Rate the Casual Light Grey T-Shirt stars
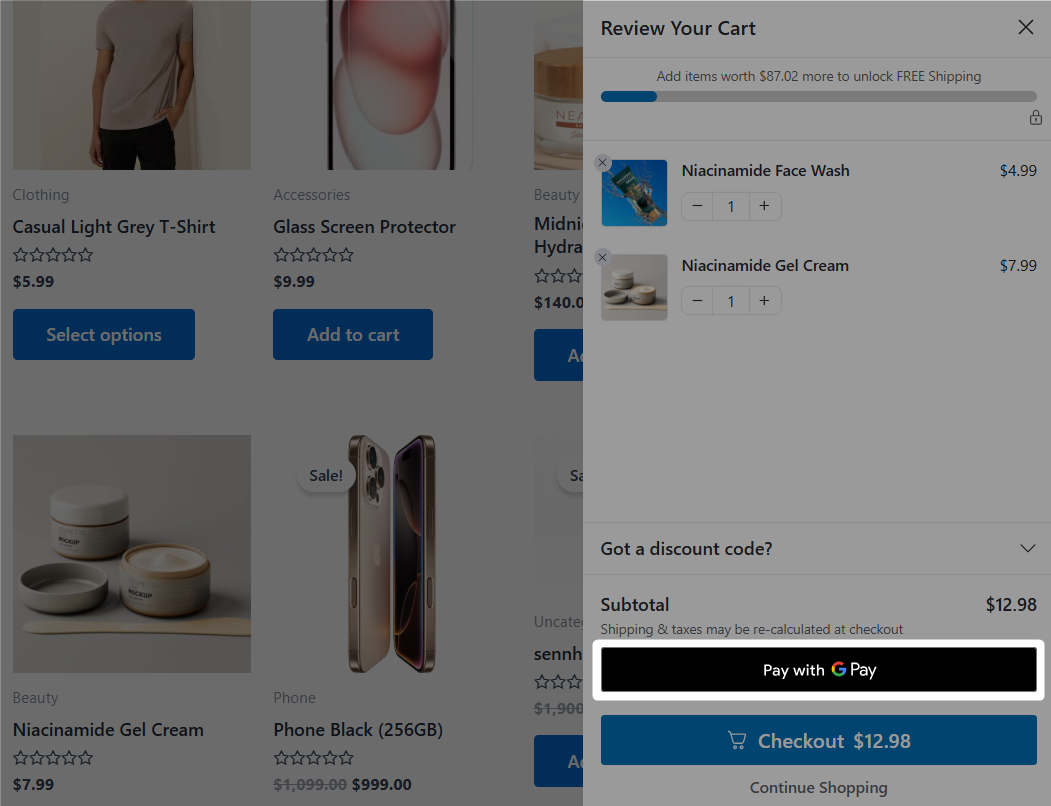This screenshot has width=1051, height=806. pyautogui.click(x=53, y=255)
